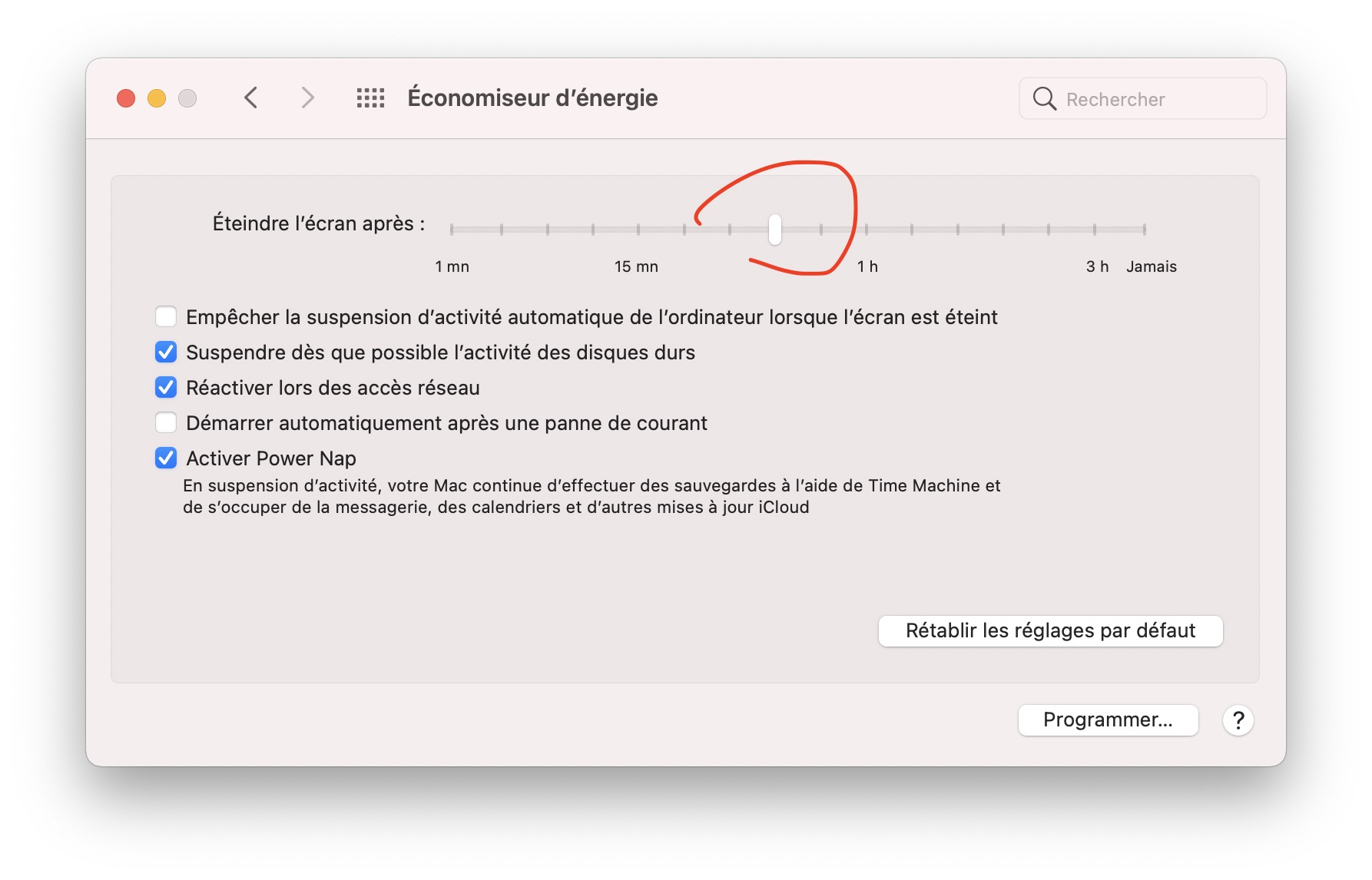
Task: Click the Power Nap description text
Action: pyautogui.click(x=592, y=496)
